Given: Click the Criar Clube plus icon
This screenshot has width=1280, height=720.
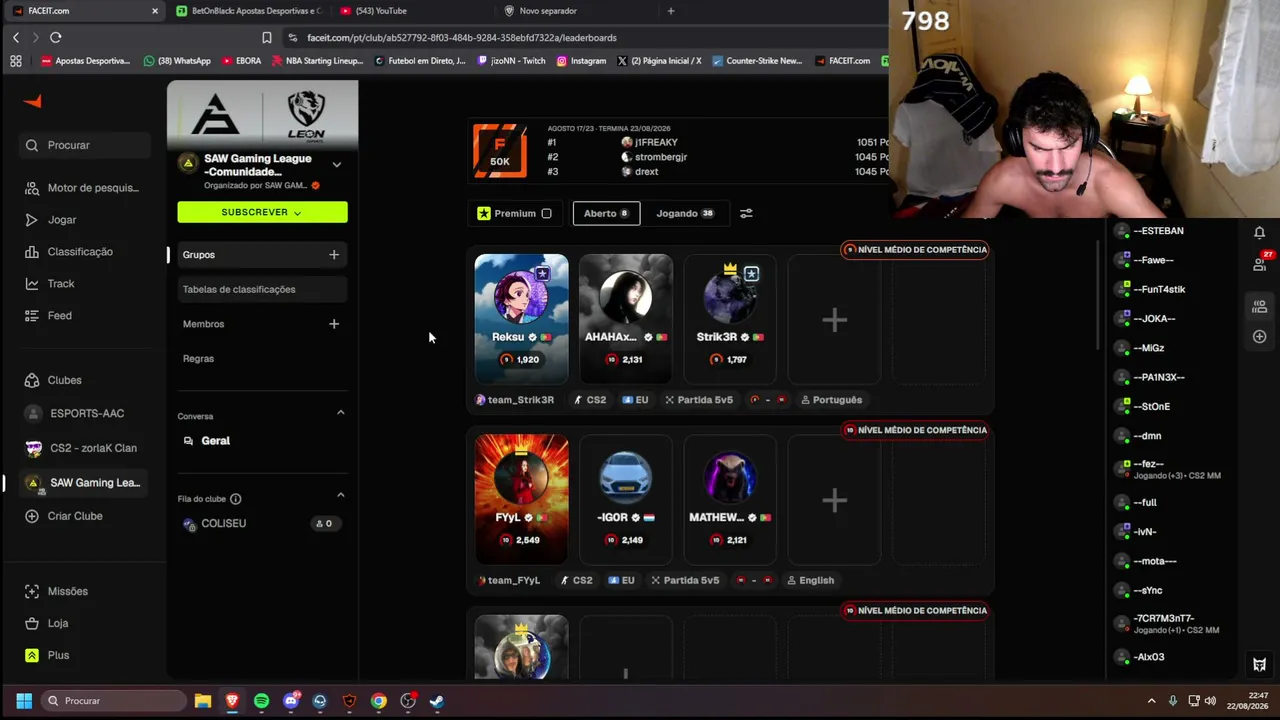Looking at the screenshot, I should (x=32, y=516).
